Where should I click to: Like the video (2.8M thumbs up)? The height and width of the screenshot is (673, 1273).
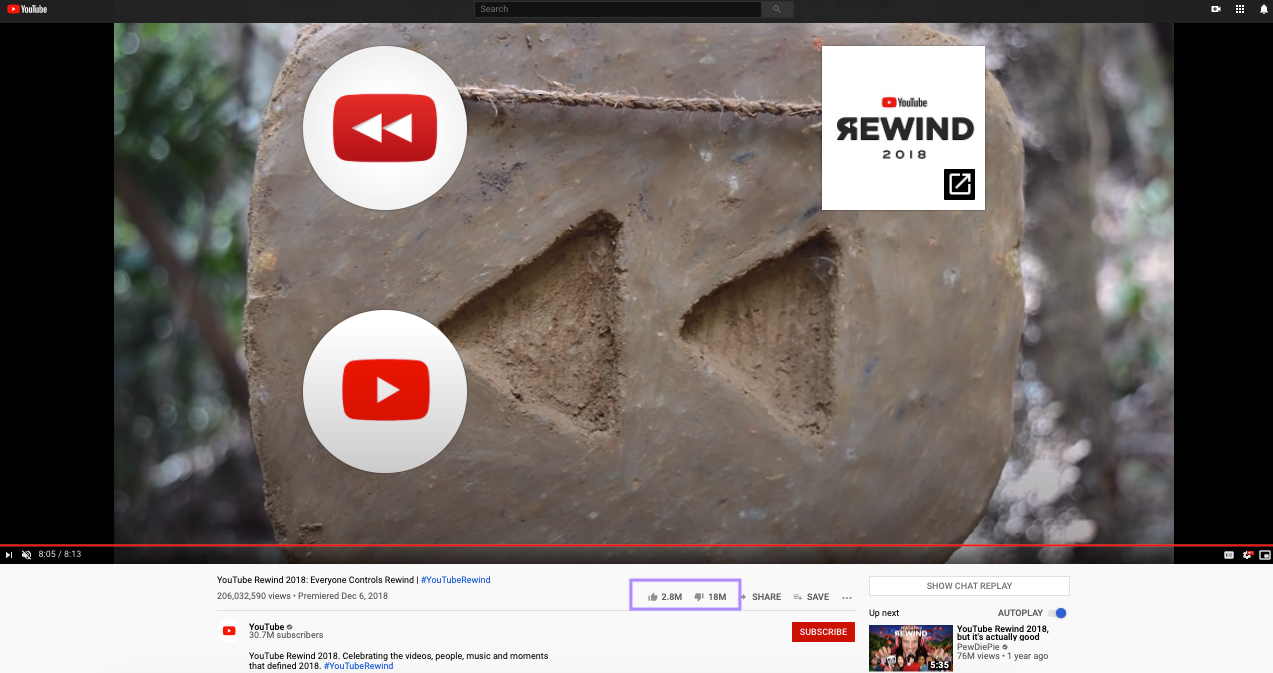coord(665,597)
